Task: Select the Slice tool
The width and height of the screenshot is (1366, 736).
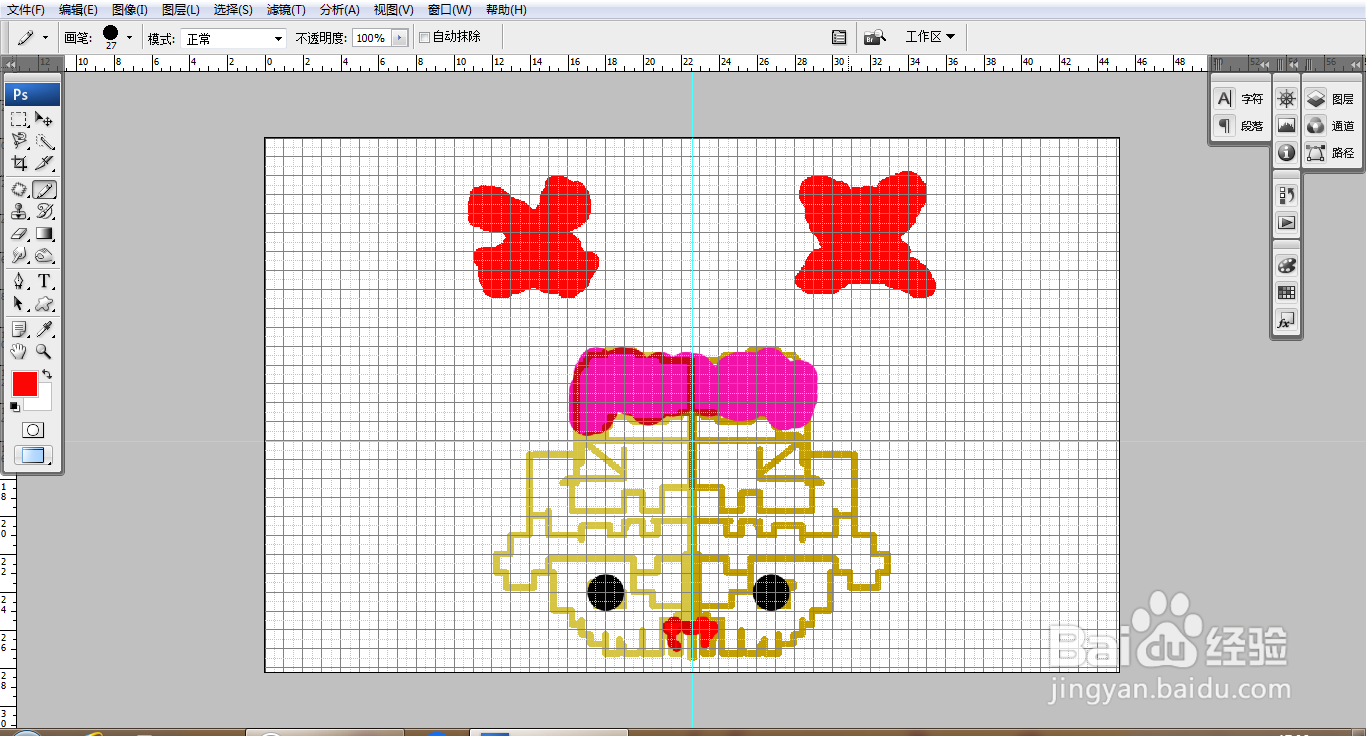Action: click(x=44, y=164)
